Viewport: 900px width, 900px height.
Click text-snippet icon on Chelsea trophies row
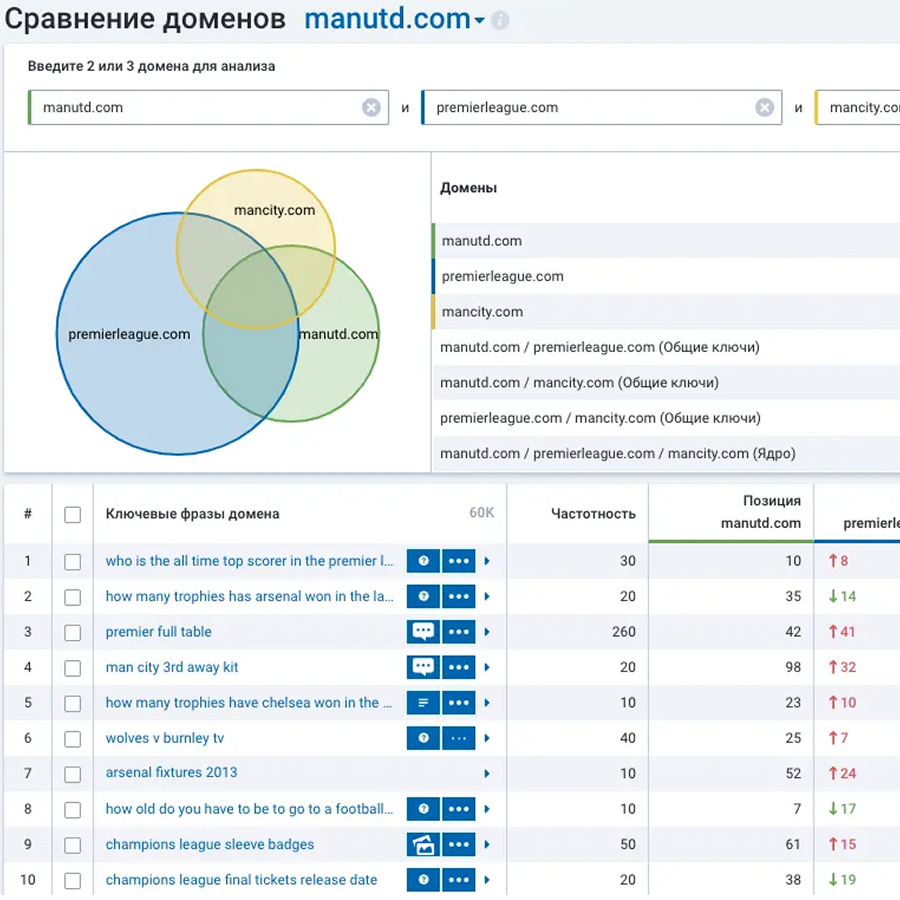coord(423,703)
